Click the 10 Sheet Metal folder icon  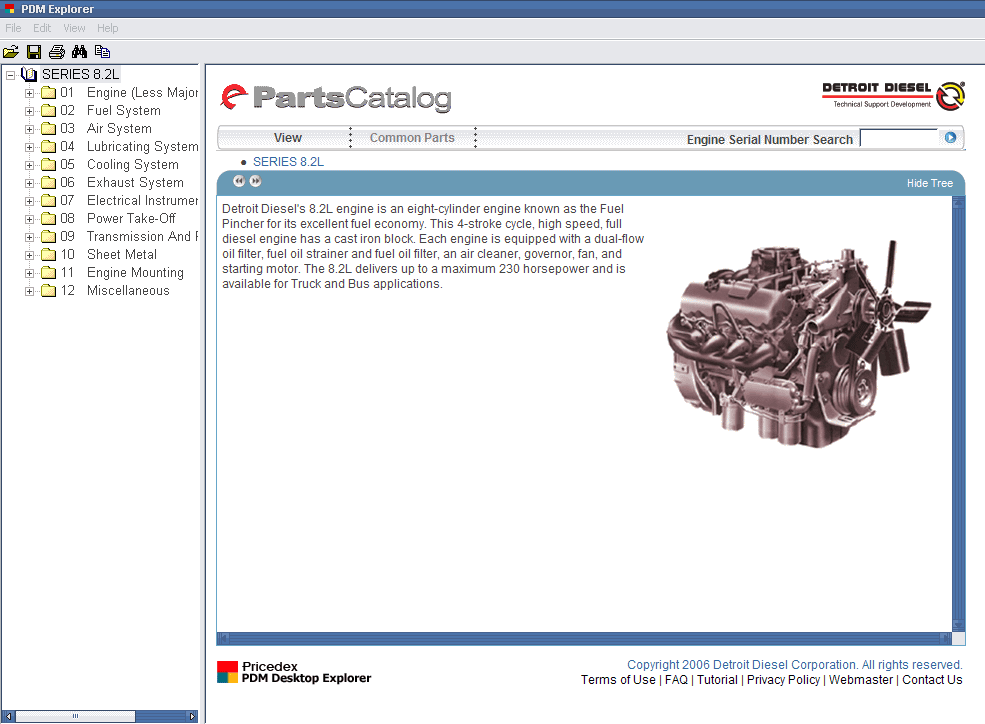48,255
